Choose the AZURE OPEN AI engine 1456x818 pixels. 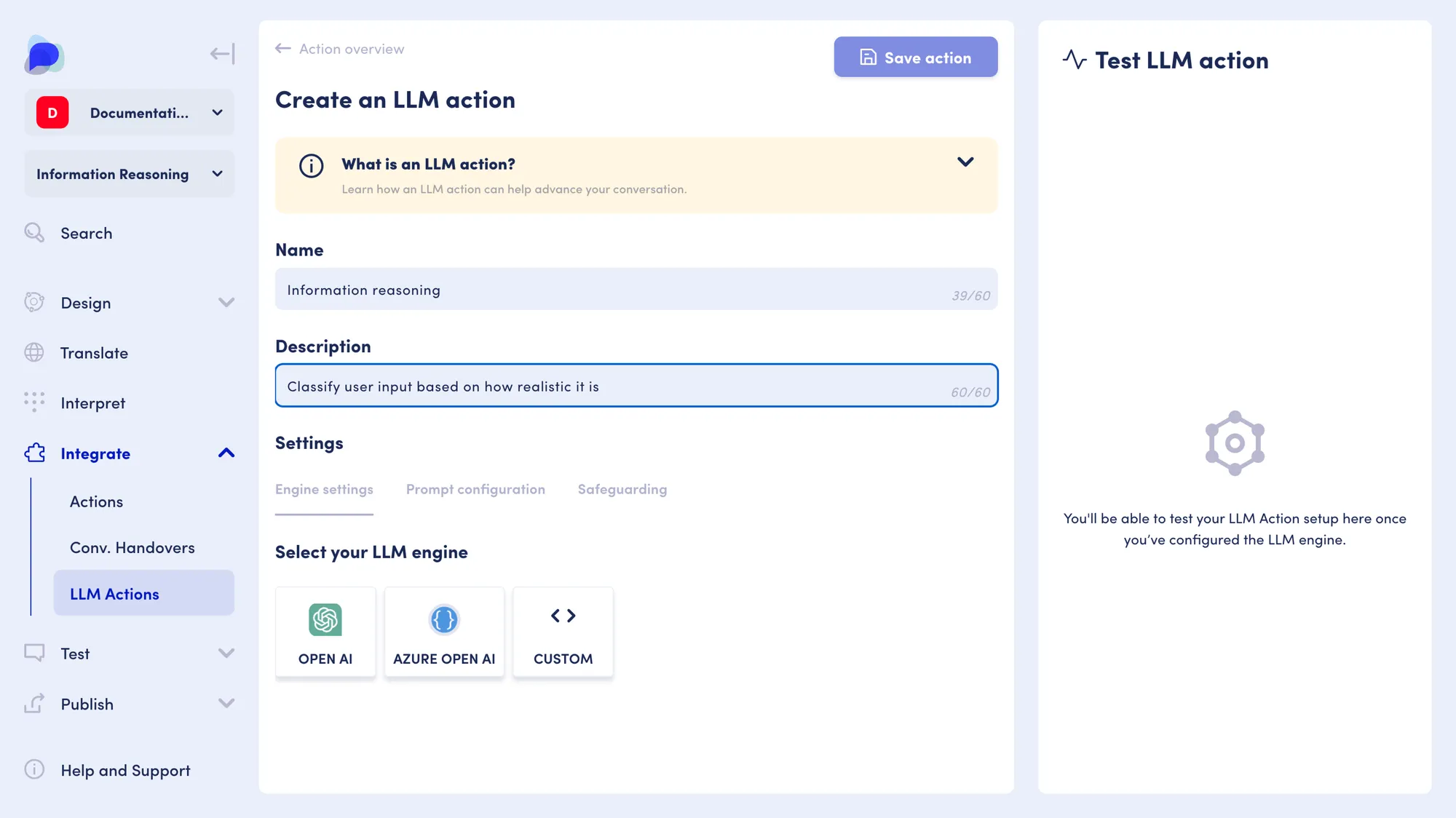[x=444, y=632]
